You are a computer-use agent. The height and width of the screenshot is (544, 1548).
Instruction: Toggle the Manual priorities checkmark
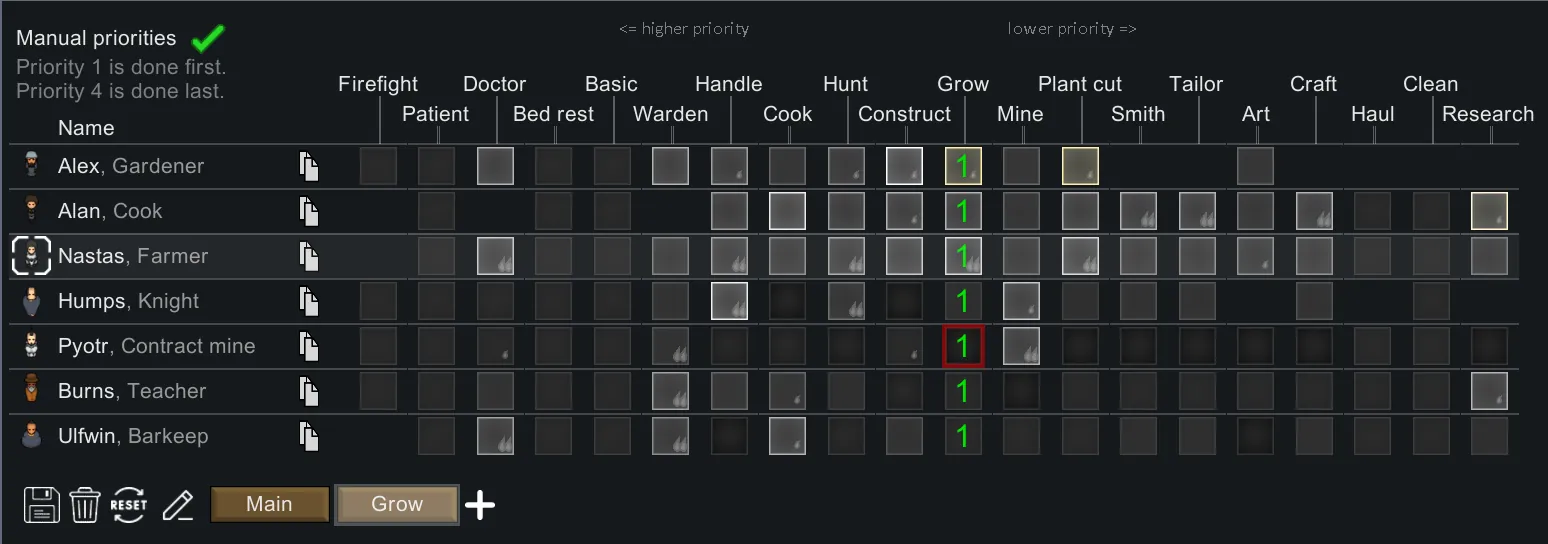[208, 39]
